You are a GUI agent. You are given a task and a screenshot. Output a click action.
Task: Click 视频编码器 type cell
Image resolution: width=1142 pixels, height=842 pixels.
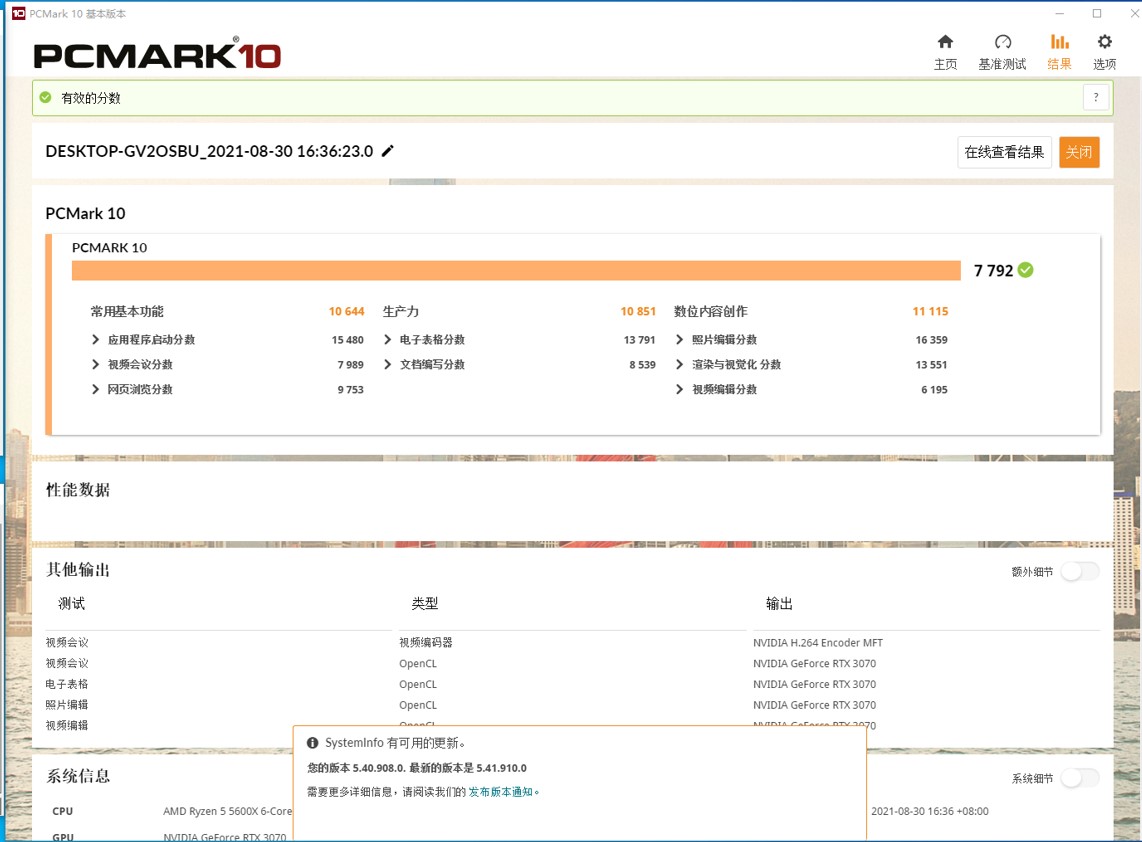pyautogui.click(x=425, y=642)
